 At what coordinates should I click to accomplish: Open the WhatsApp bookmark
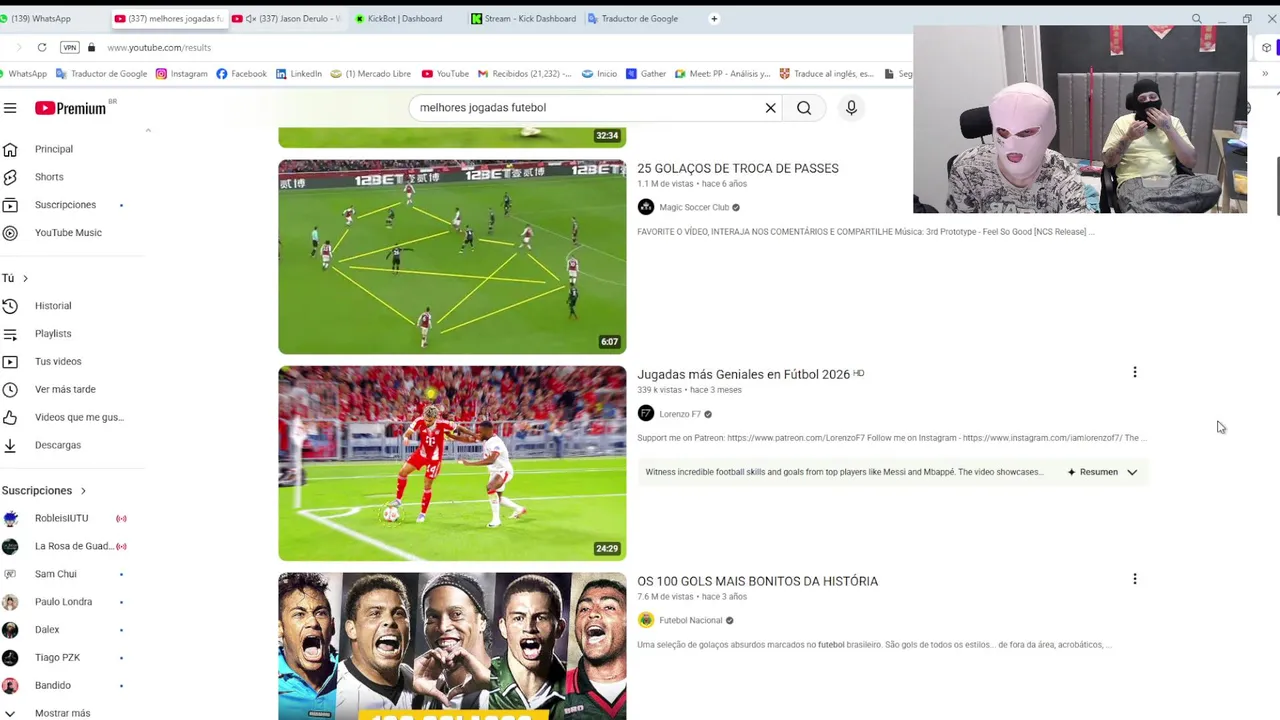[x=24, y=73]
